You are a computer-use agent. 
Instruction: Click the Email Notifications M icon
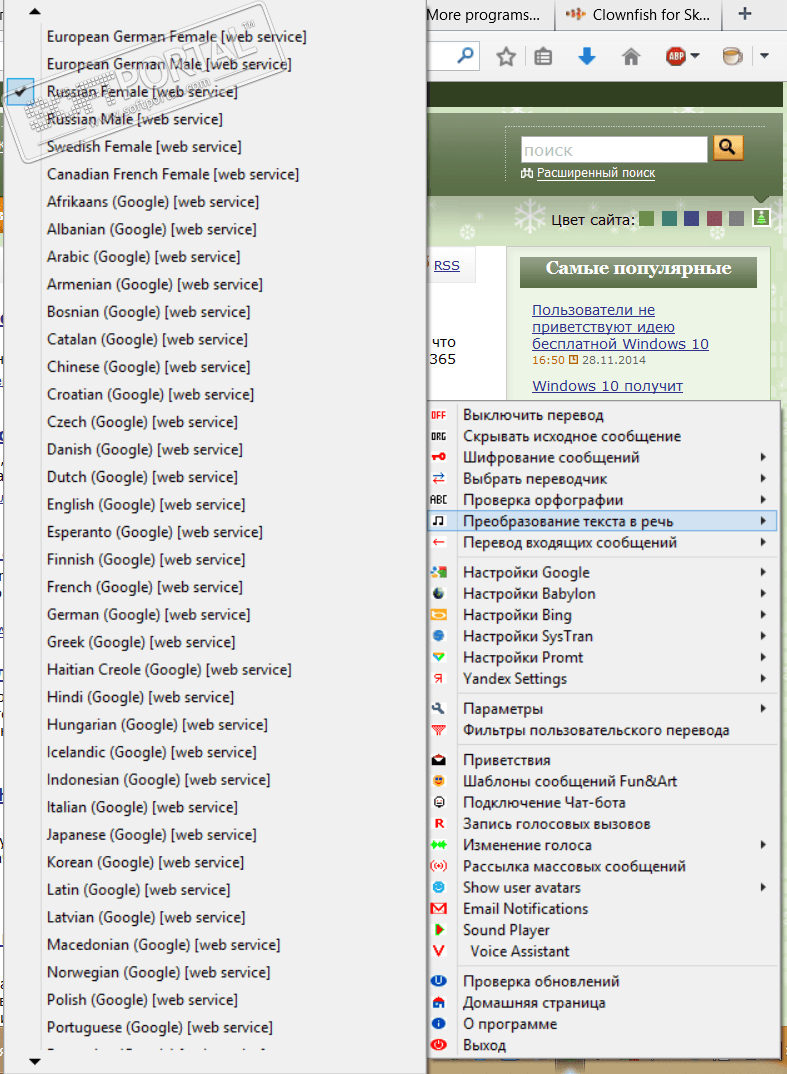point(438,909)
